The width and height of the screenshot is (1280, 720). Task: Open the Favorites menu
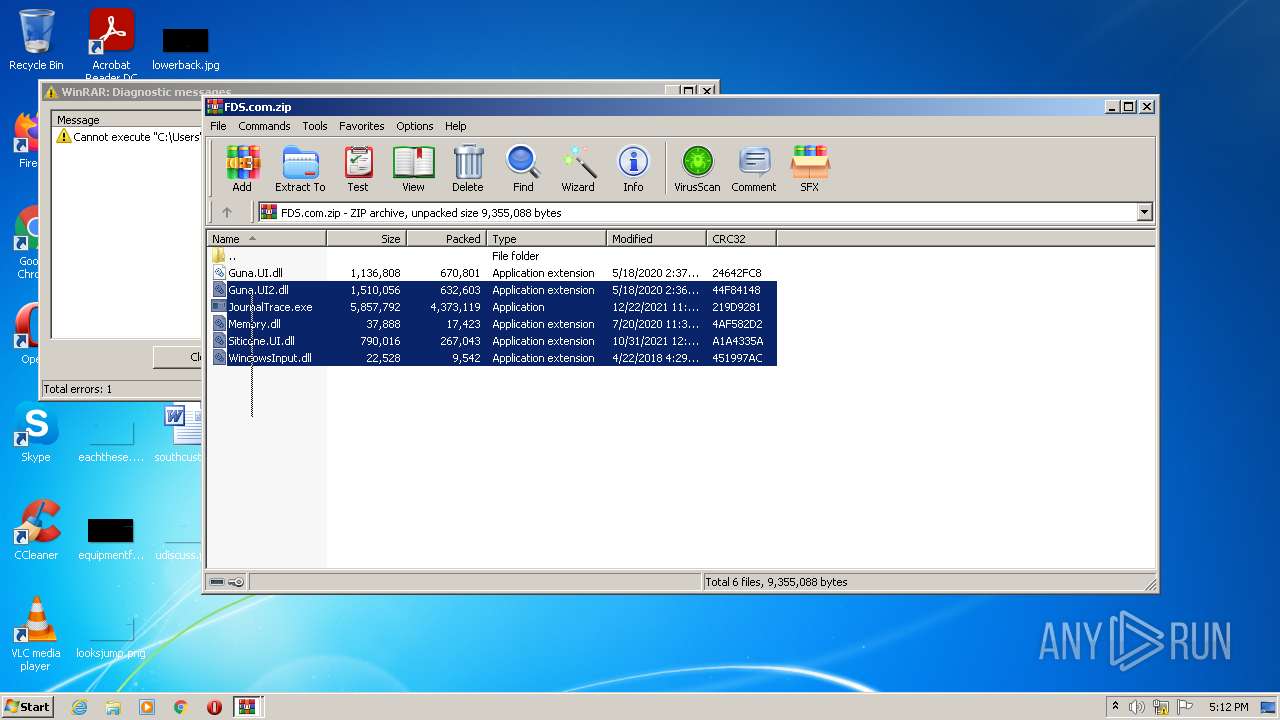coord(362,126)
